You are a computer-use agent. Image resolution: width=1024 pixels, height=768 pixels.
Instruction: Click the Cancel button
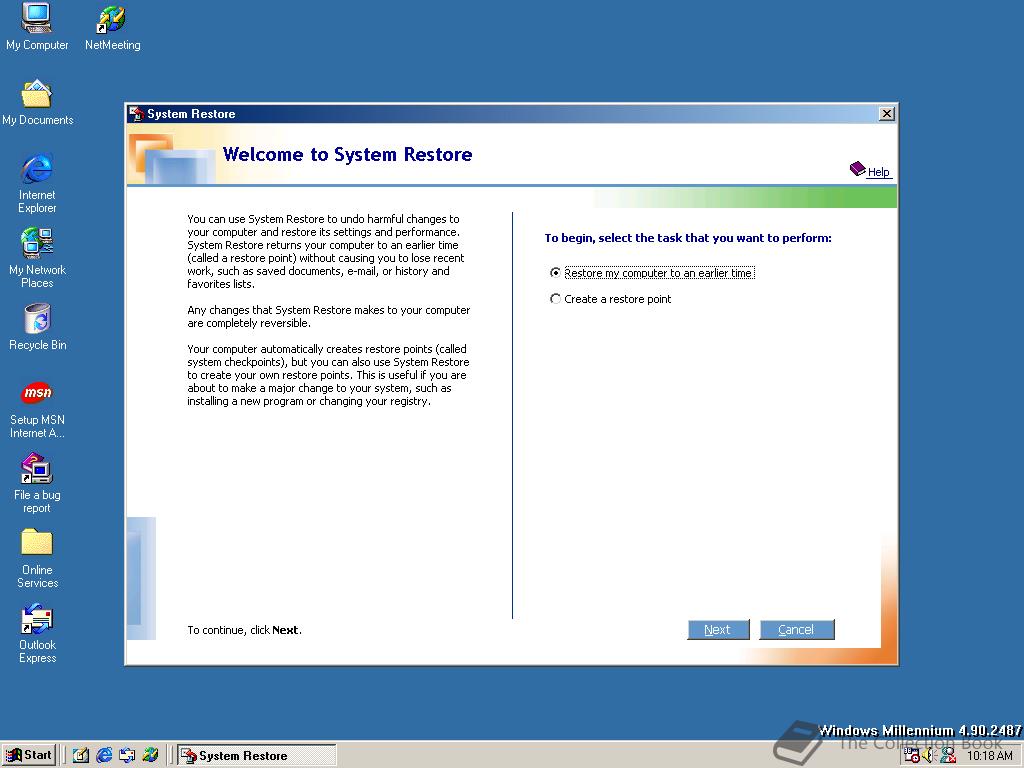pyautogui.click(x=797, y=630)
